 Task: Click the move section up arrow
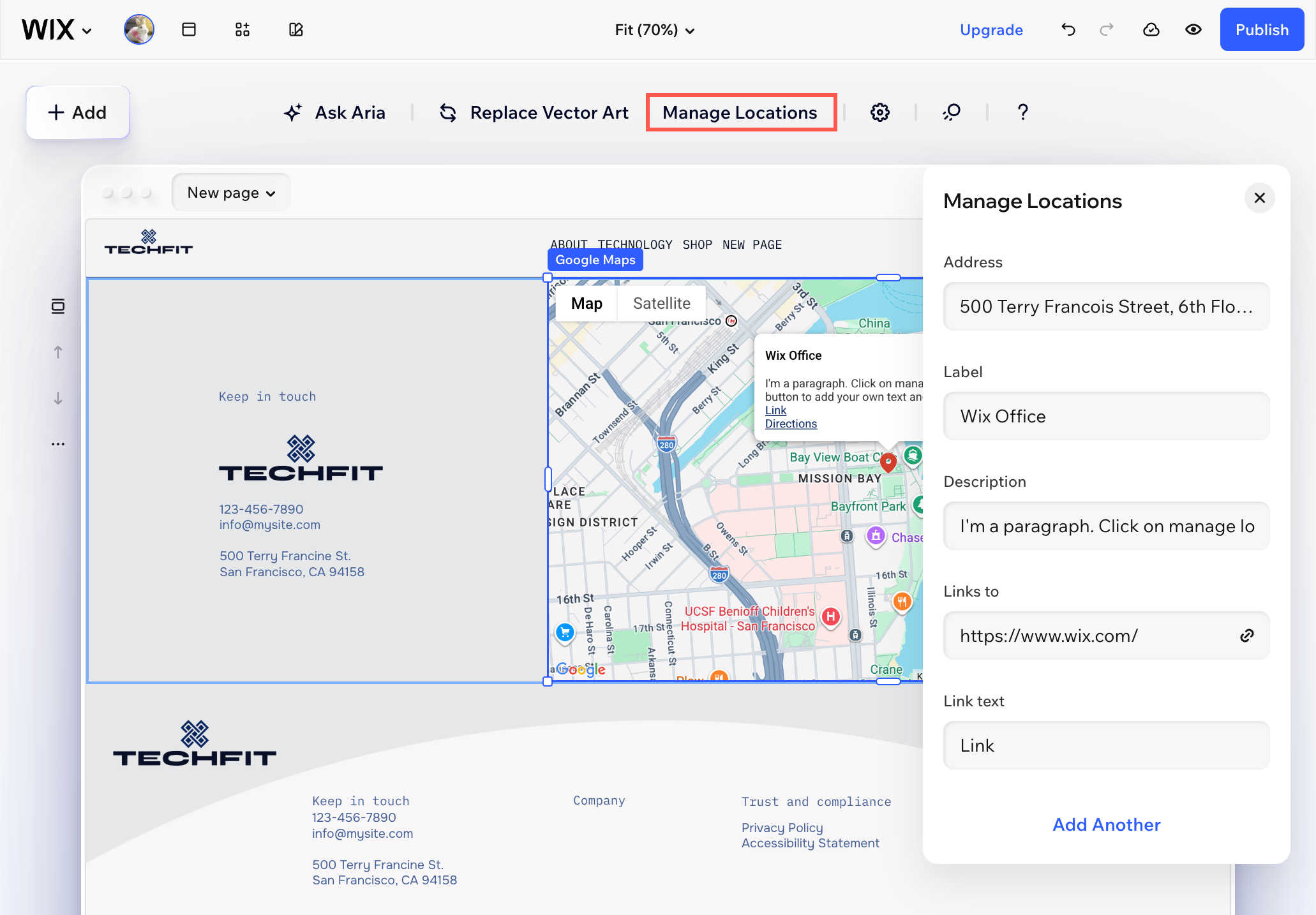(x=58, y=352)
